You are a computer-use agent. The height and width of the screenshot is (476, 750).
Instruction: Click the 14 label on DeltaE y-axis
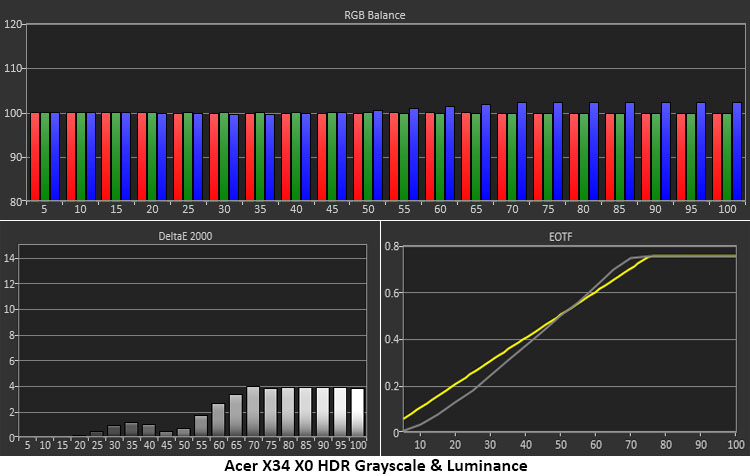[x=10, y=259]
